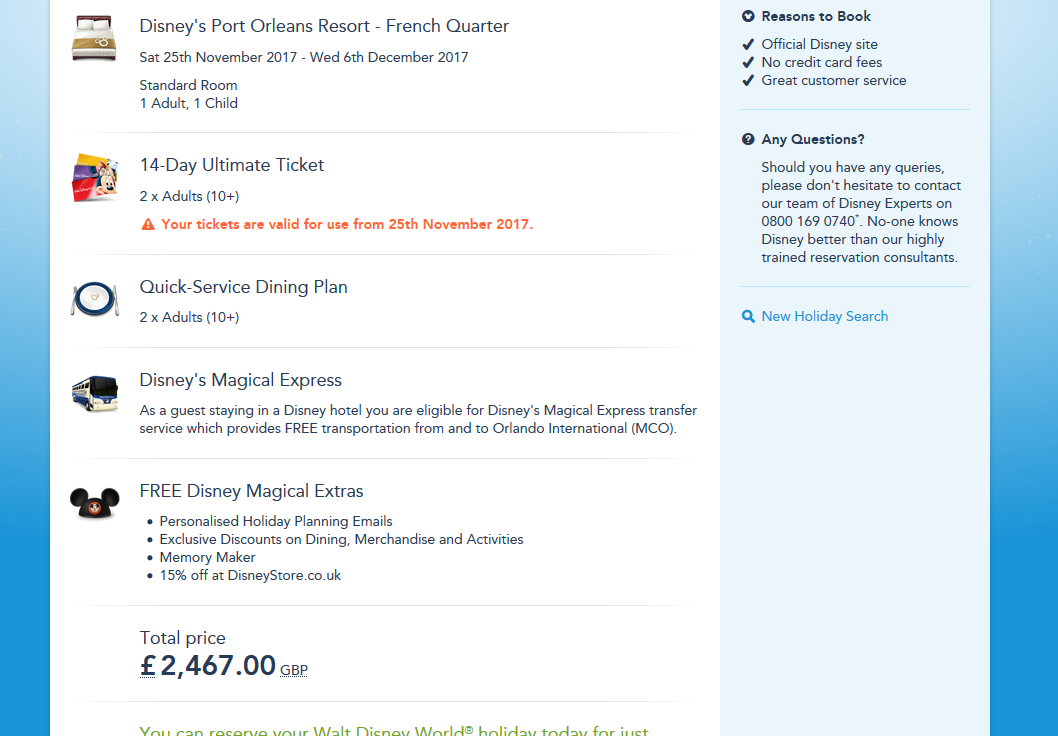1058x736 pixels.
Task: Click the total price £2,467.00 amount
Action: tap(208, 665)
